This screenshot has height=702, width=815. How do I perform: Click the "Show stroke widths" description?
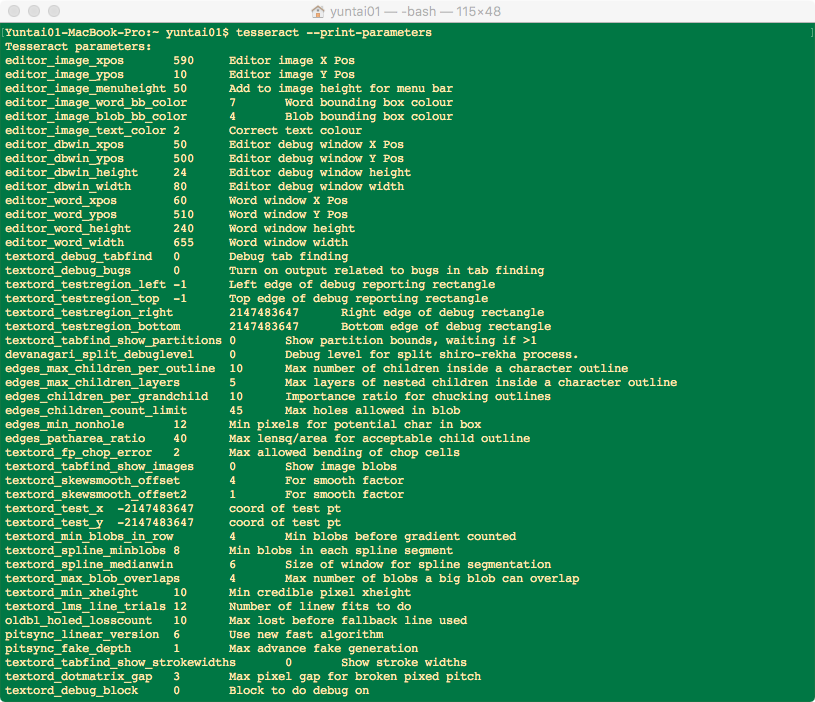tap(403, 664)
